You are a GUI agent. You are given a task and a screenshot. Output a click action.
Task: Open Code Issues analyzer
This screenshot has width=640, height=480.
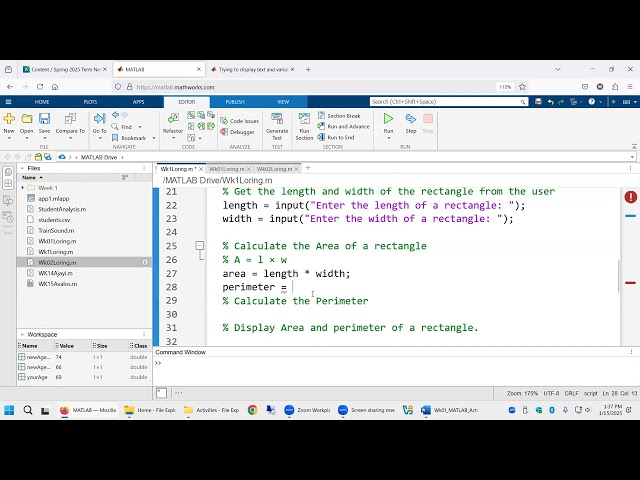[x=240, y=121]
